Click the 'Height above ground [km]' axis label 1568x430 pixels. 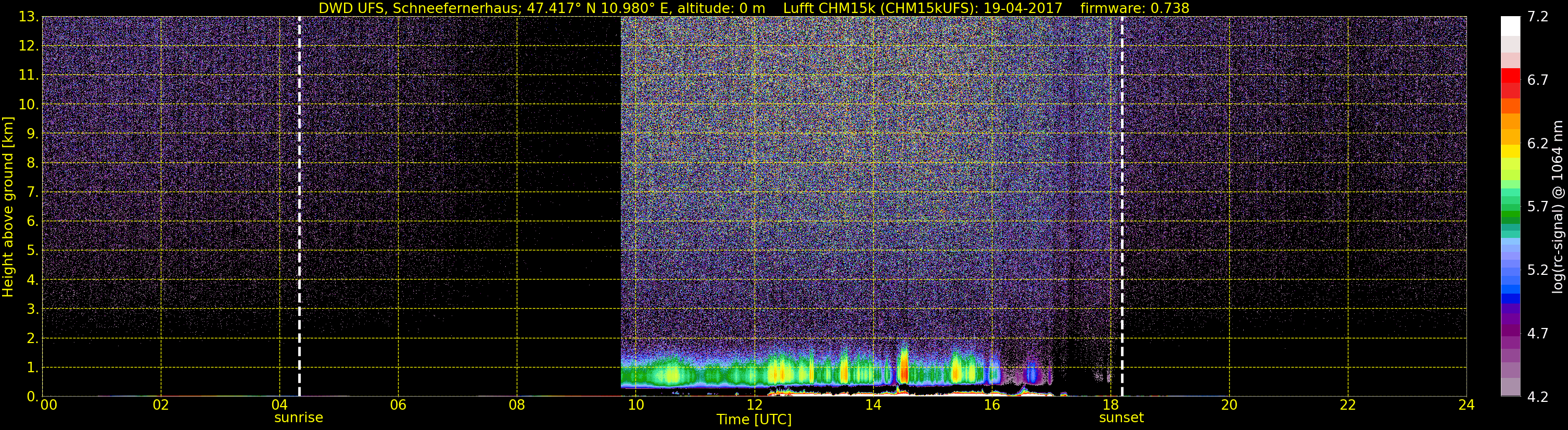point(8,207)
